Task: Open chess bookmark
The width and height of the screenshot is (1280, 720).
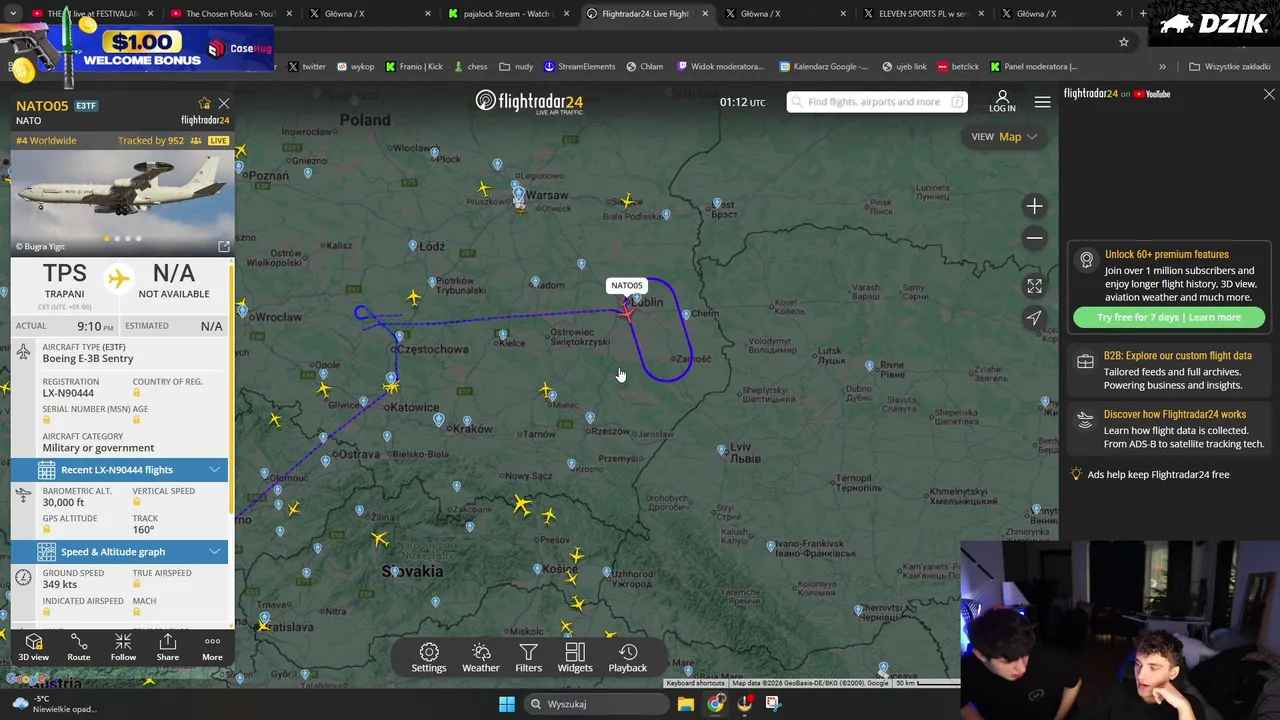Action: pyautogui.click(x=470, y=67)
